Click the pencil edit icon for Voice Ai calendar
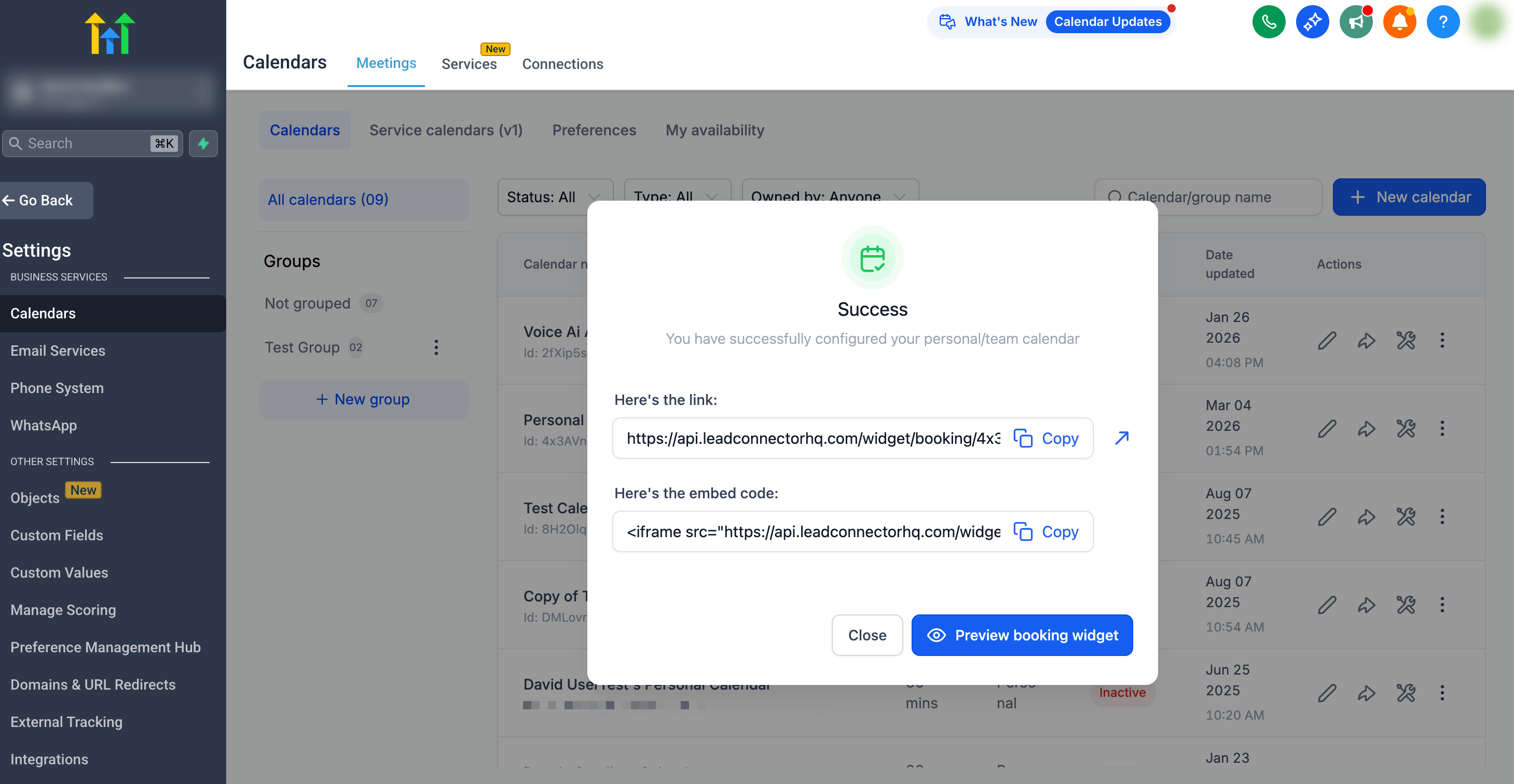 [1327, 341]
